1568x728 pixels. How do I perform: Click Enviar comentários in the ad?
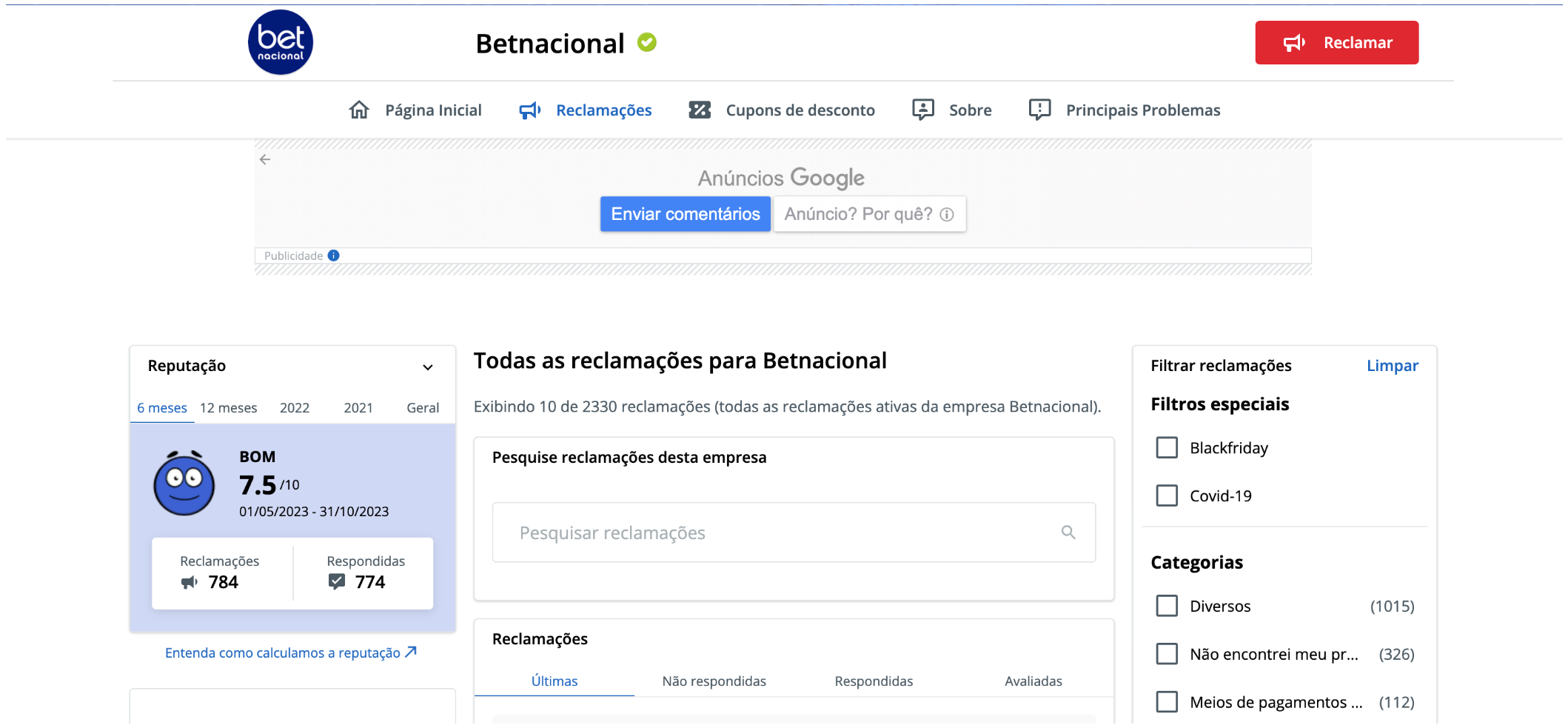tap(686, 214)
